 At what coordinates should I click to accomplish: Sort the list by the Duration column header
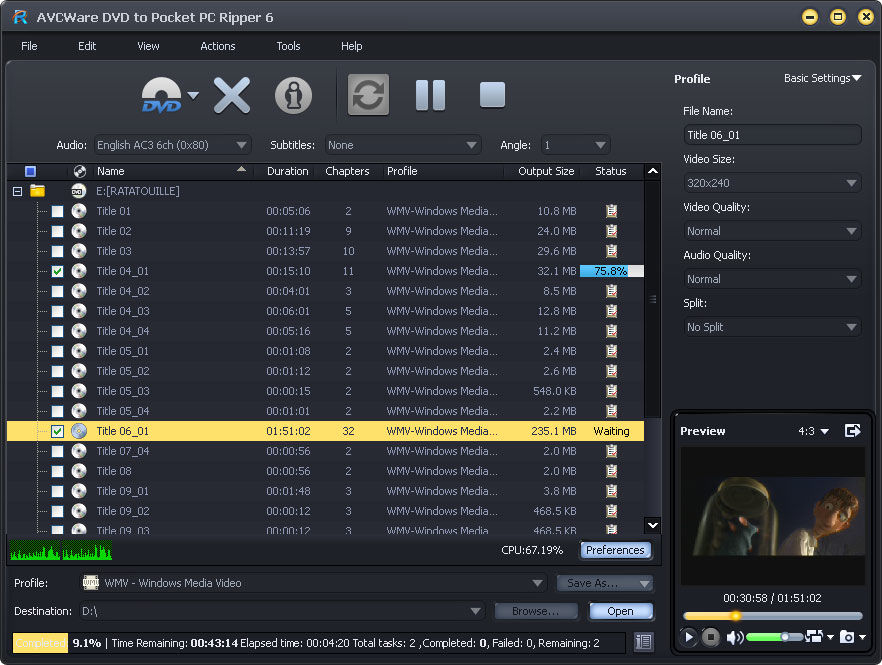click(287, 171)
